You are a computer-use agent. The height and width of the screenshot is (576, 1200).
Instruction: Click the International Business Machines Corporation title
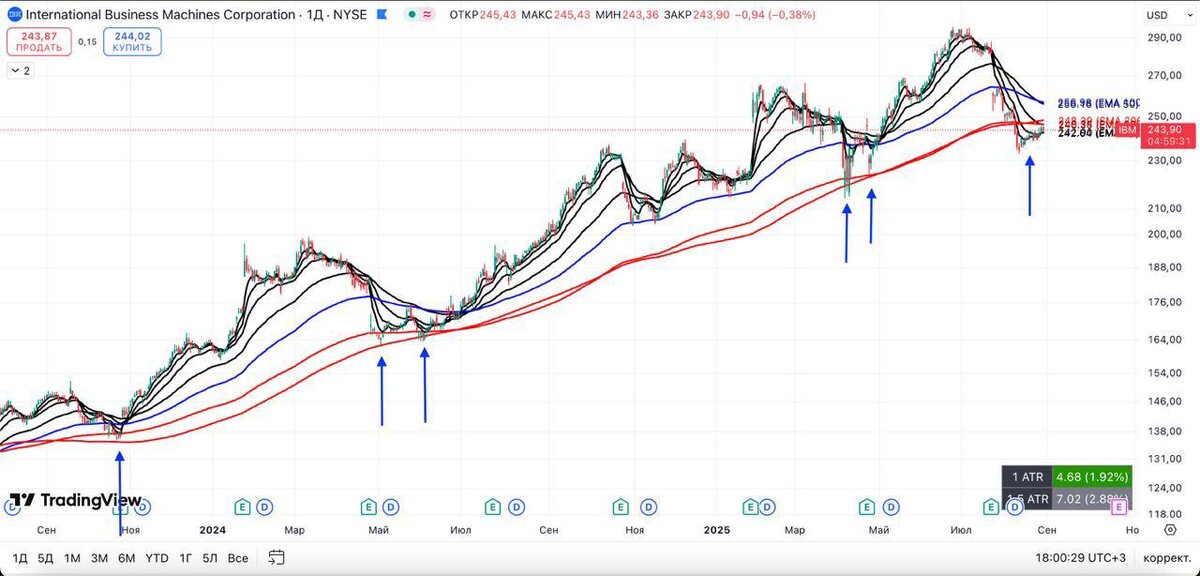pos(160,15)
